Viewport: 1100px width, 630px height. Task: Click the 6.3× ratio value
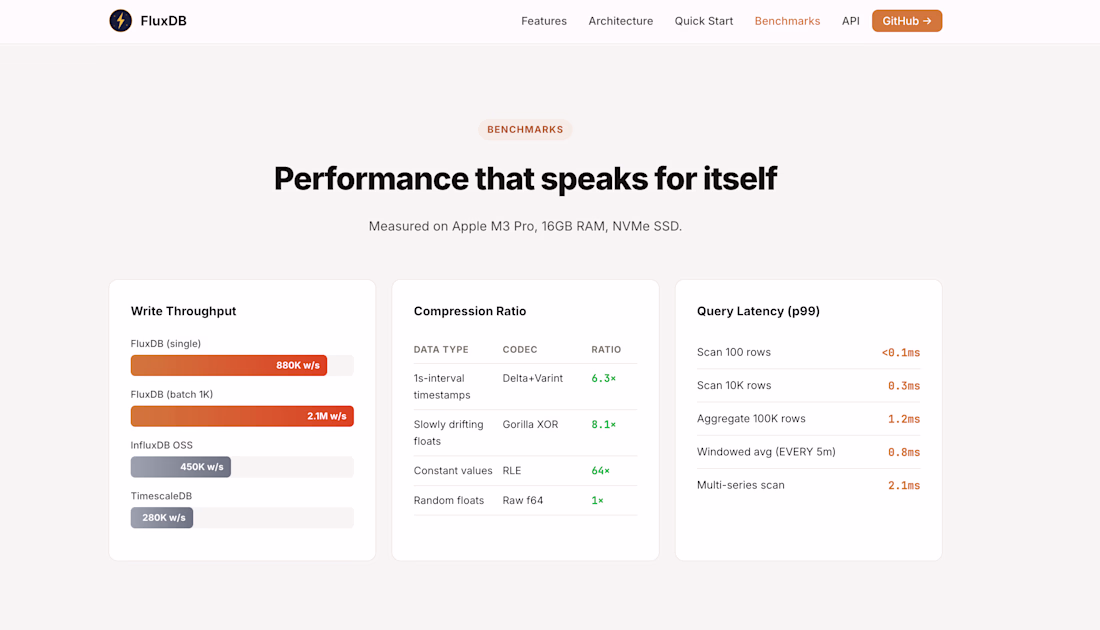pyautogui.click(x=603, y=378)
